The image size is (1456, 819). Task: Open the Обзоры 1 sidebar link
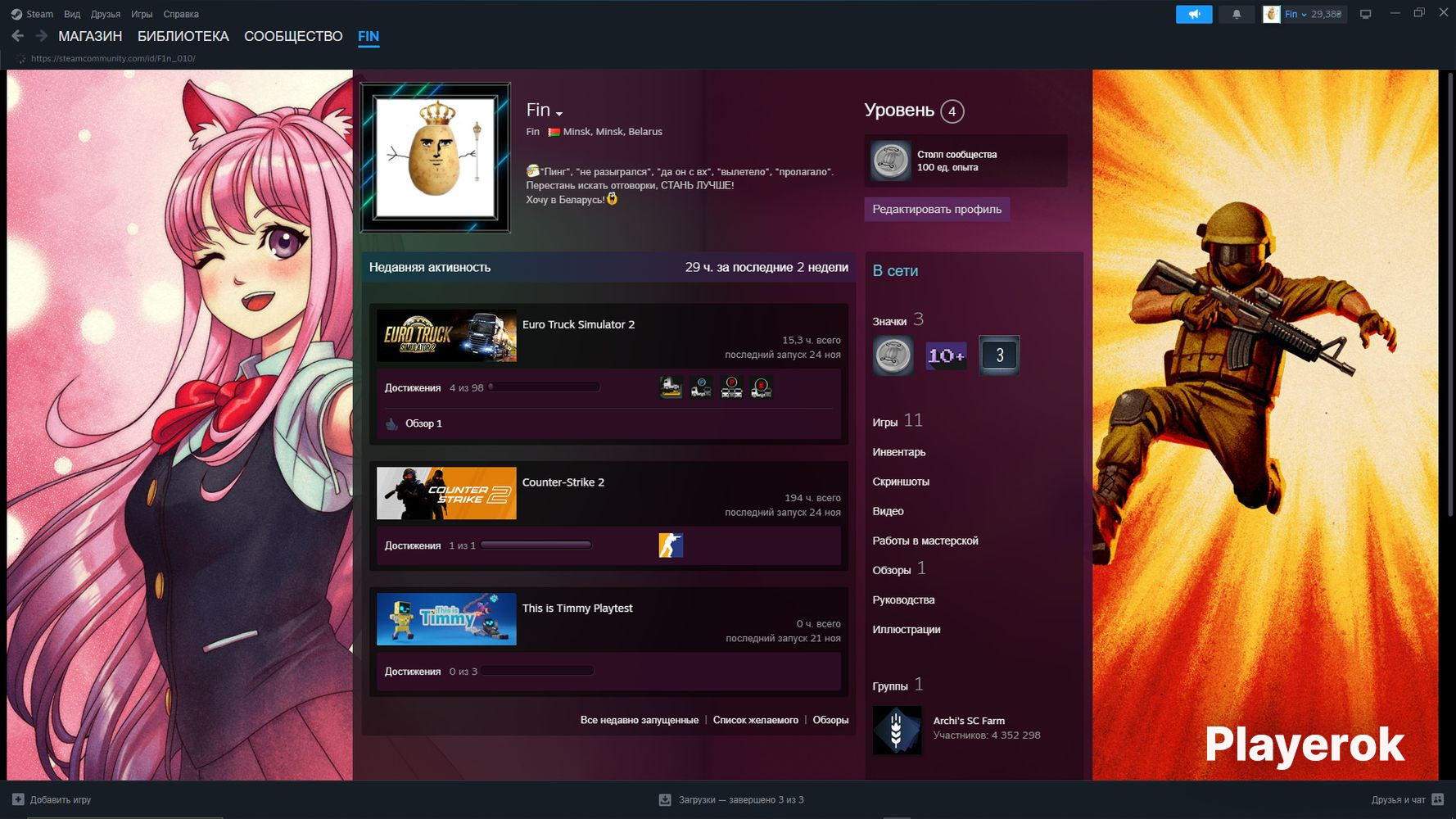(x=899, y=568)
